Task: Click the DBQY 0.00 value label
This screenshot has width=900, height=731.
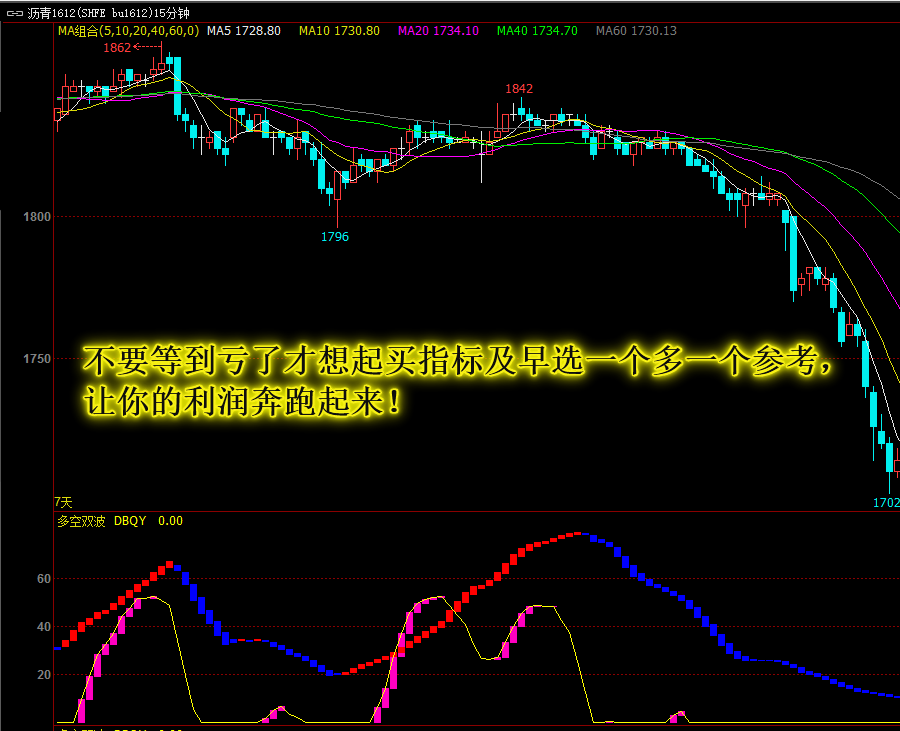Action: point(148,520)
